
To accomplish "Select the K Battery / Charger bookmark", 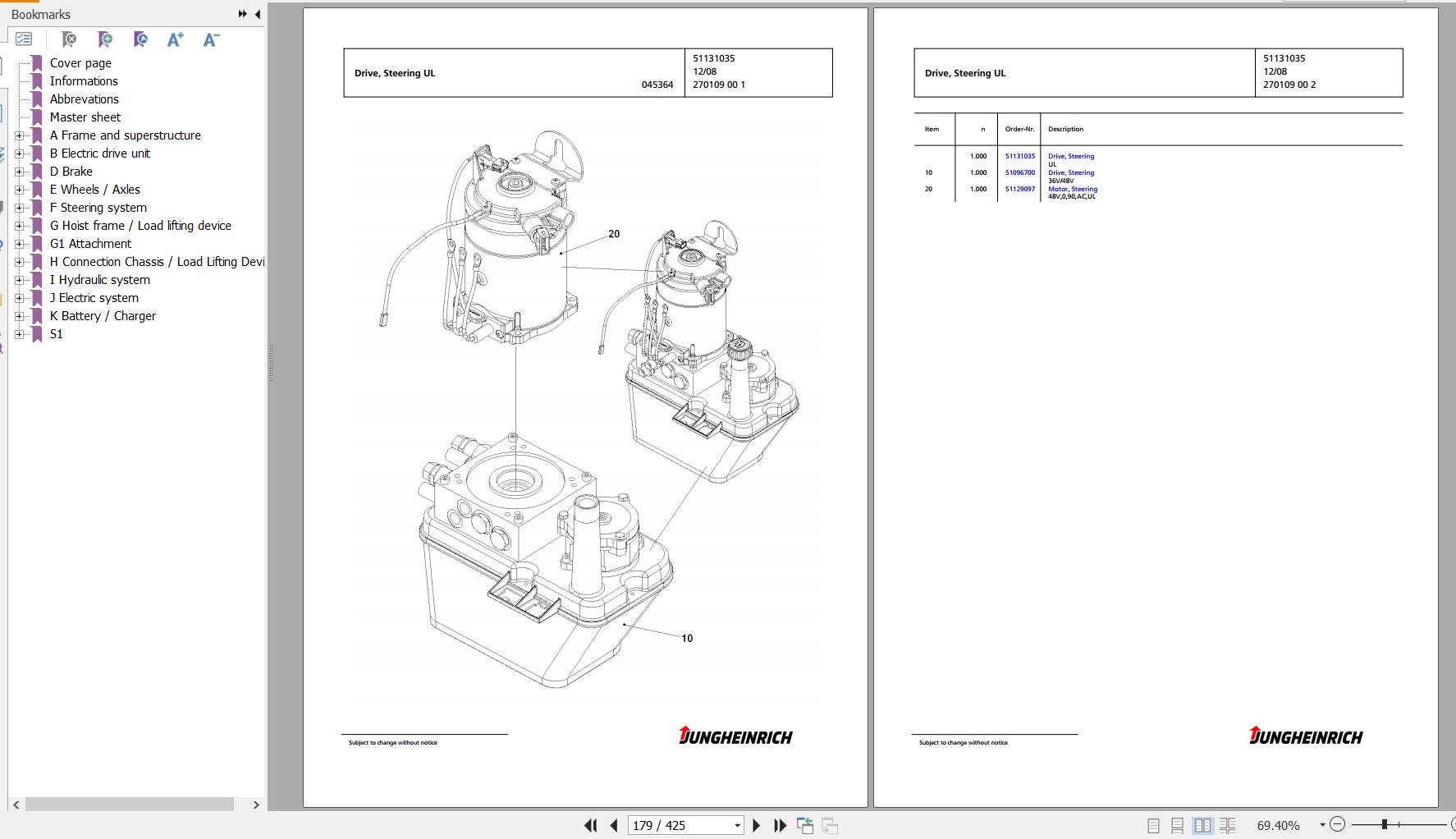I will 103,316.
